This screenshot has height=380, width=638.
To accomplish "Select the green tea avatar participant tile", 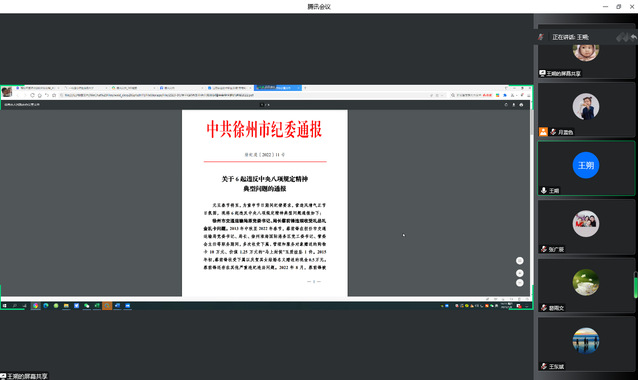I will pos(586,285).
